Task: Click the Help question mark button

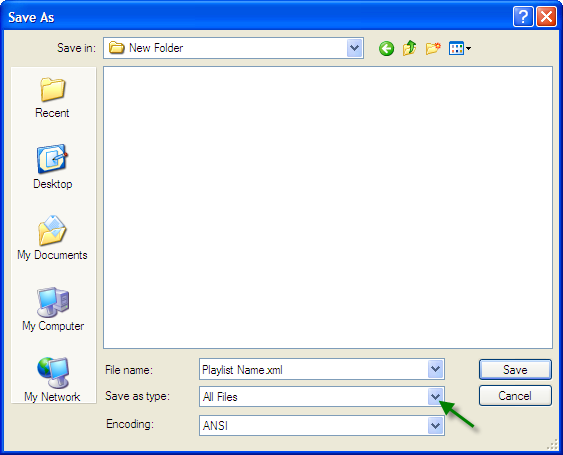Action: (523, 17)
